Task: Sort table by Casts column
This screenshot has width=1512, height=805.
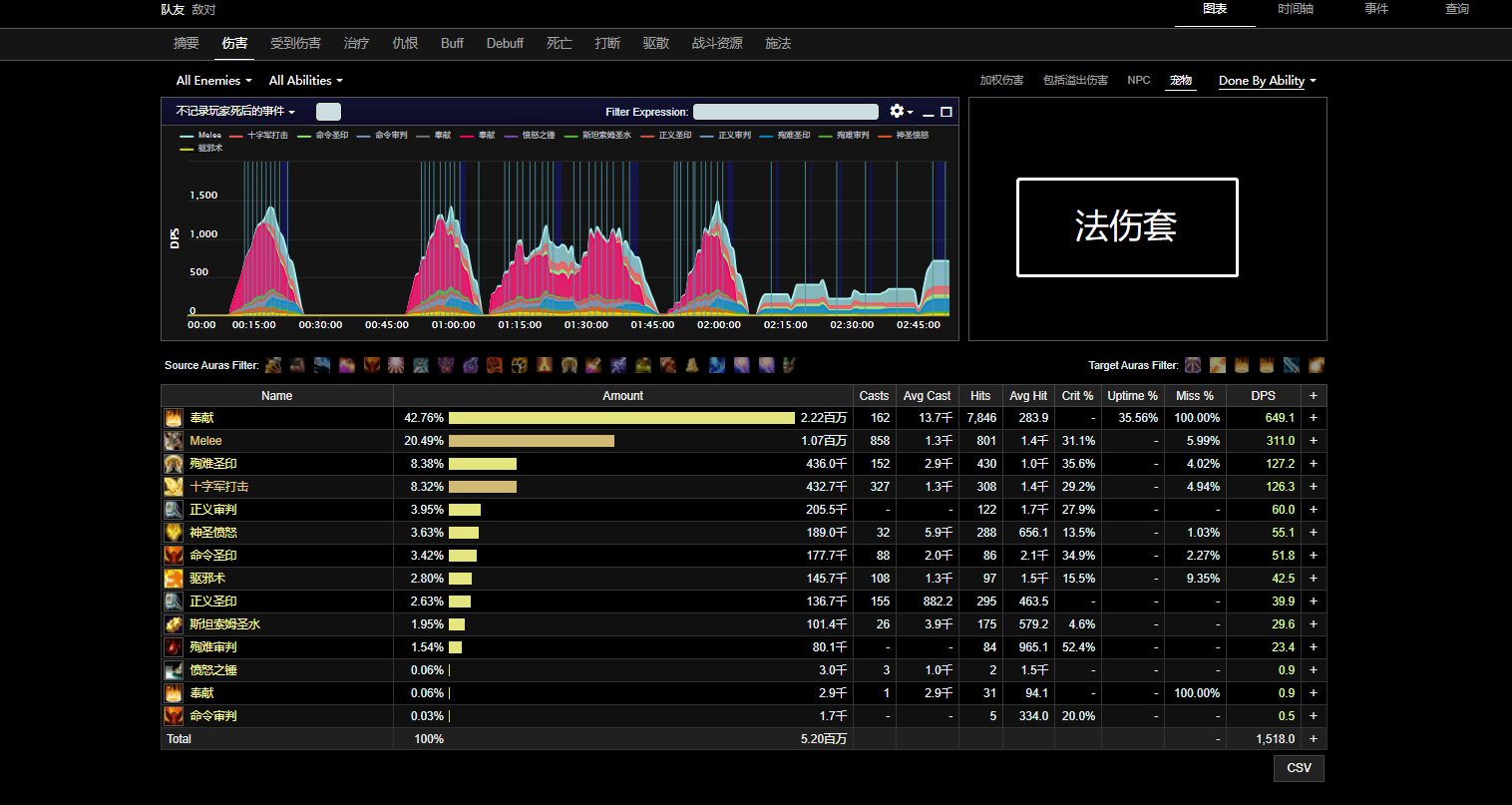Action: click(x=874, y=396)
